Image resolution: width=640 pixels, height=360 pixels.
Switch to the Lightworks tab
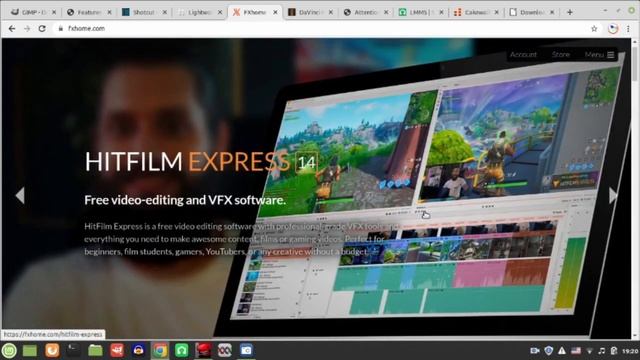click(x=199, y=12)
